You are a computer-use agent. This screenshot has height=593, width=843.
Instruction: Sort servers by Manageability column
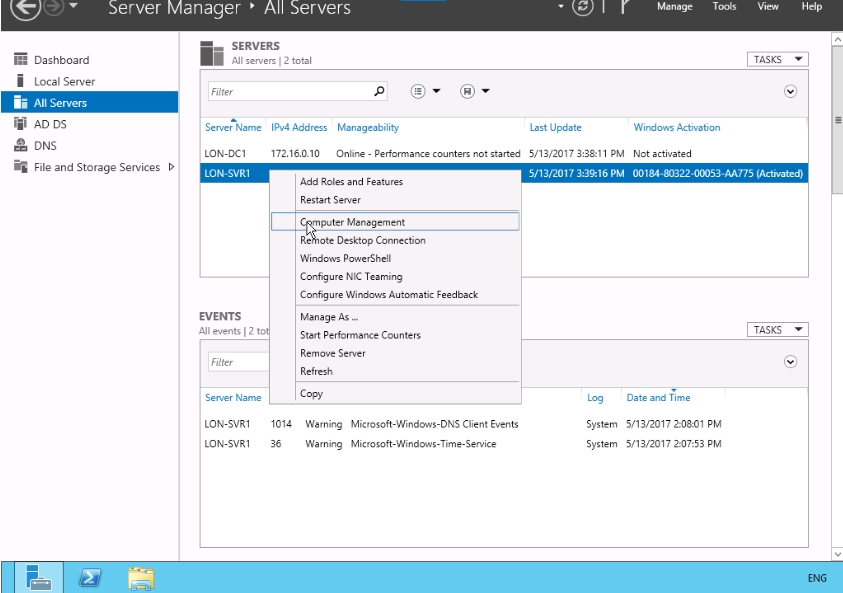(x=368, y=127)
